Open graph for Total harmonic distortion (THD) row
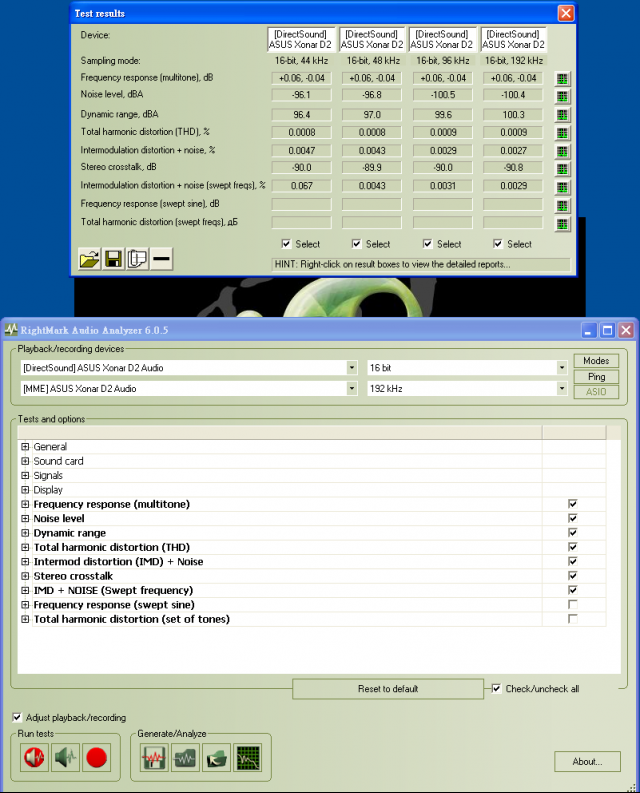640x793 pixels. click(562, 133)
